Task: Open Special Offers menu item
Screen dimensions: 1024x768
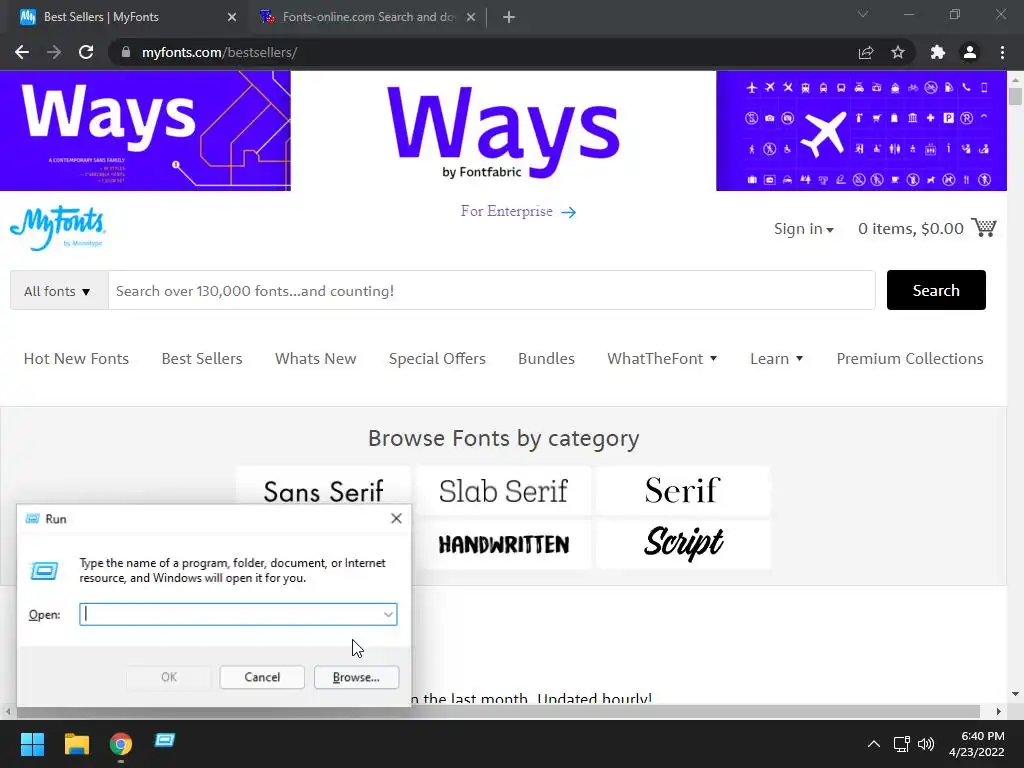Action: point(437,359)
